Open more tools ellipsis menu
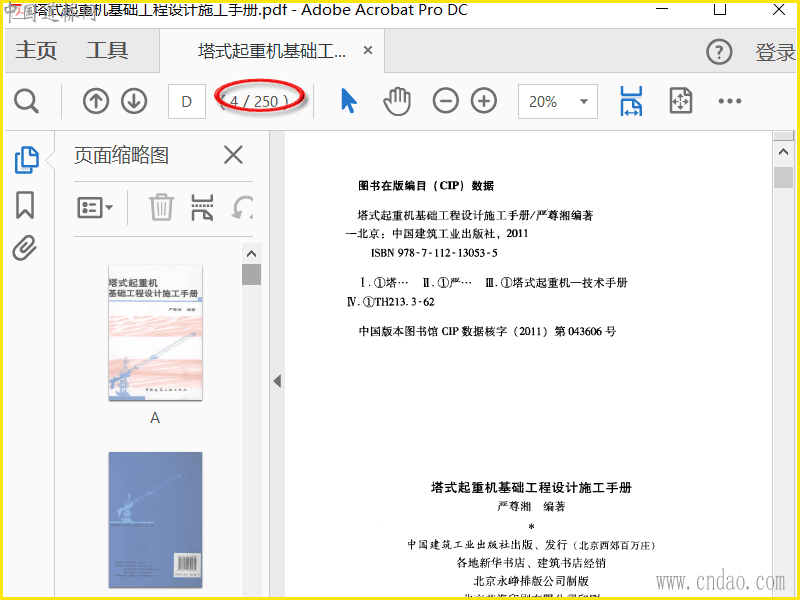 (730, 101)
